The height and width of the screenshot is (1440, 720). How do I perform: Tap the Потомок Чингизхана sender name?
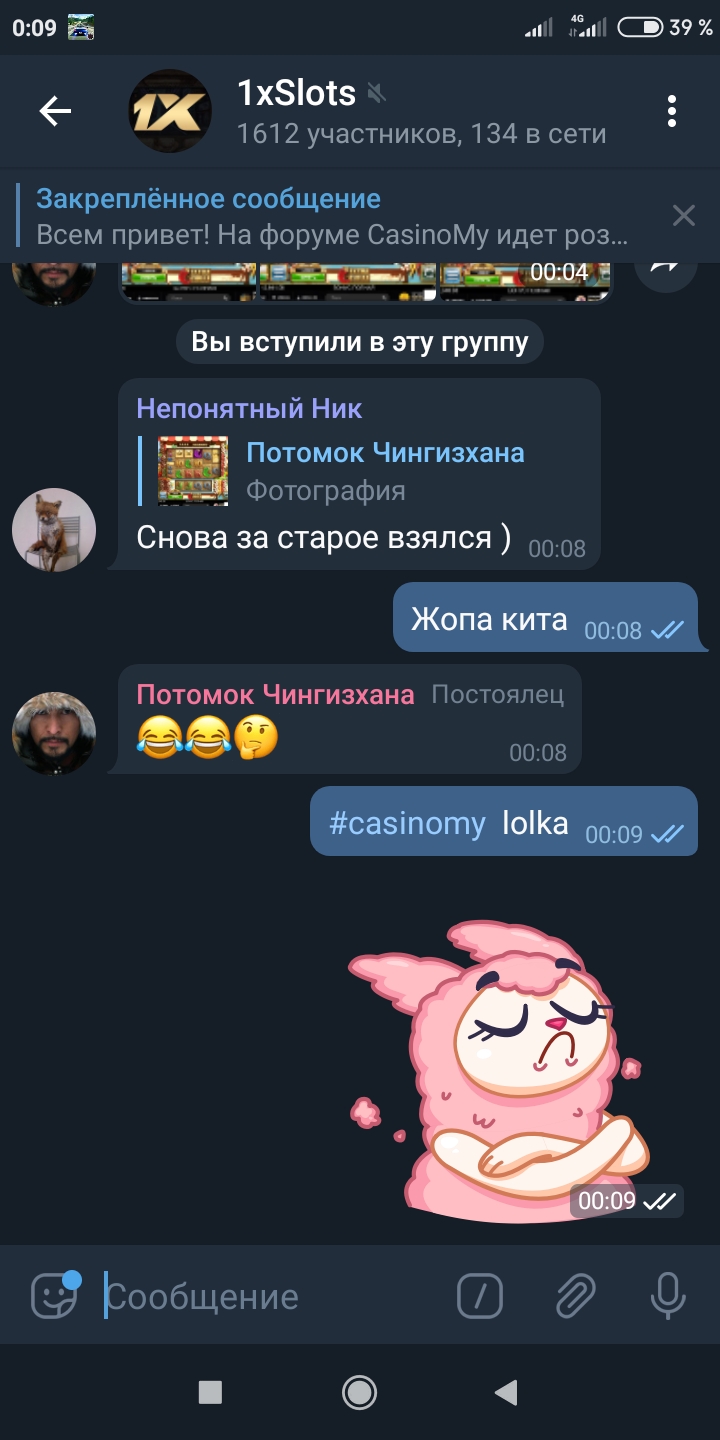pyautogui.click(x=275, y=694)
